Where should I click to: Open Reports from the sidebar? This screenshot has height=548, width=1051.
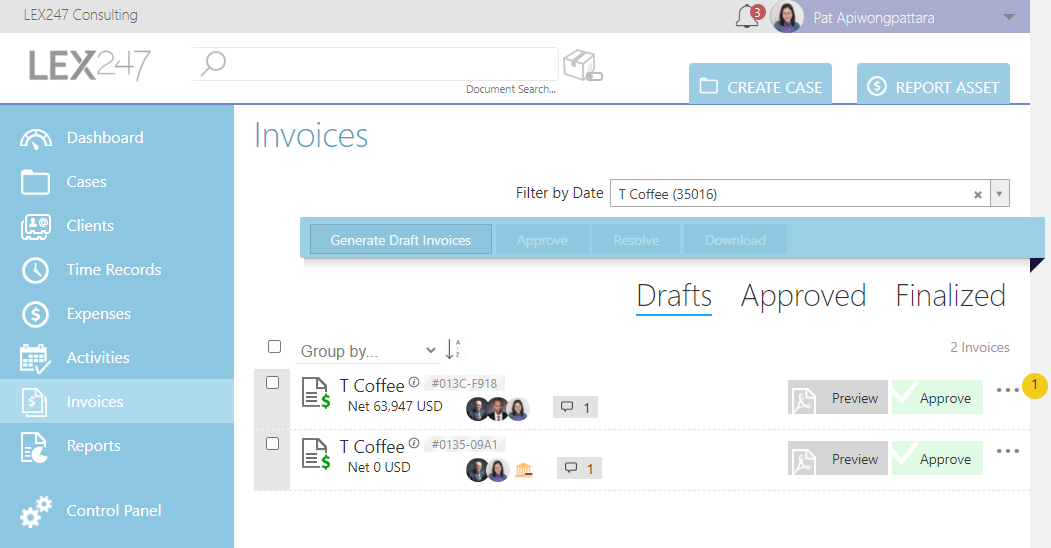coord(93,446)
